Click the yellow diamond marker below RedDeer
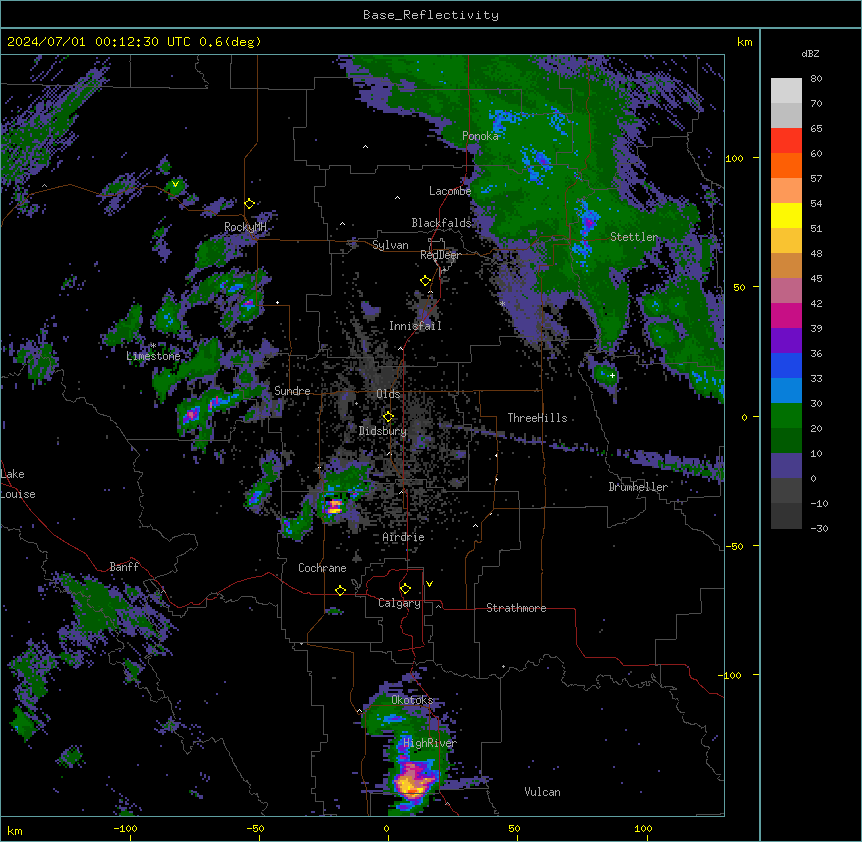The height and width of the screenshot is (842, 862). 426,281
